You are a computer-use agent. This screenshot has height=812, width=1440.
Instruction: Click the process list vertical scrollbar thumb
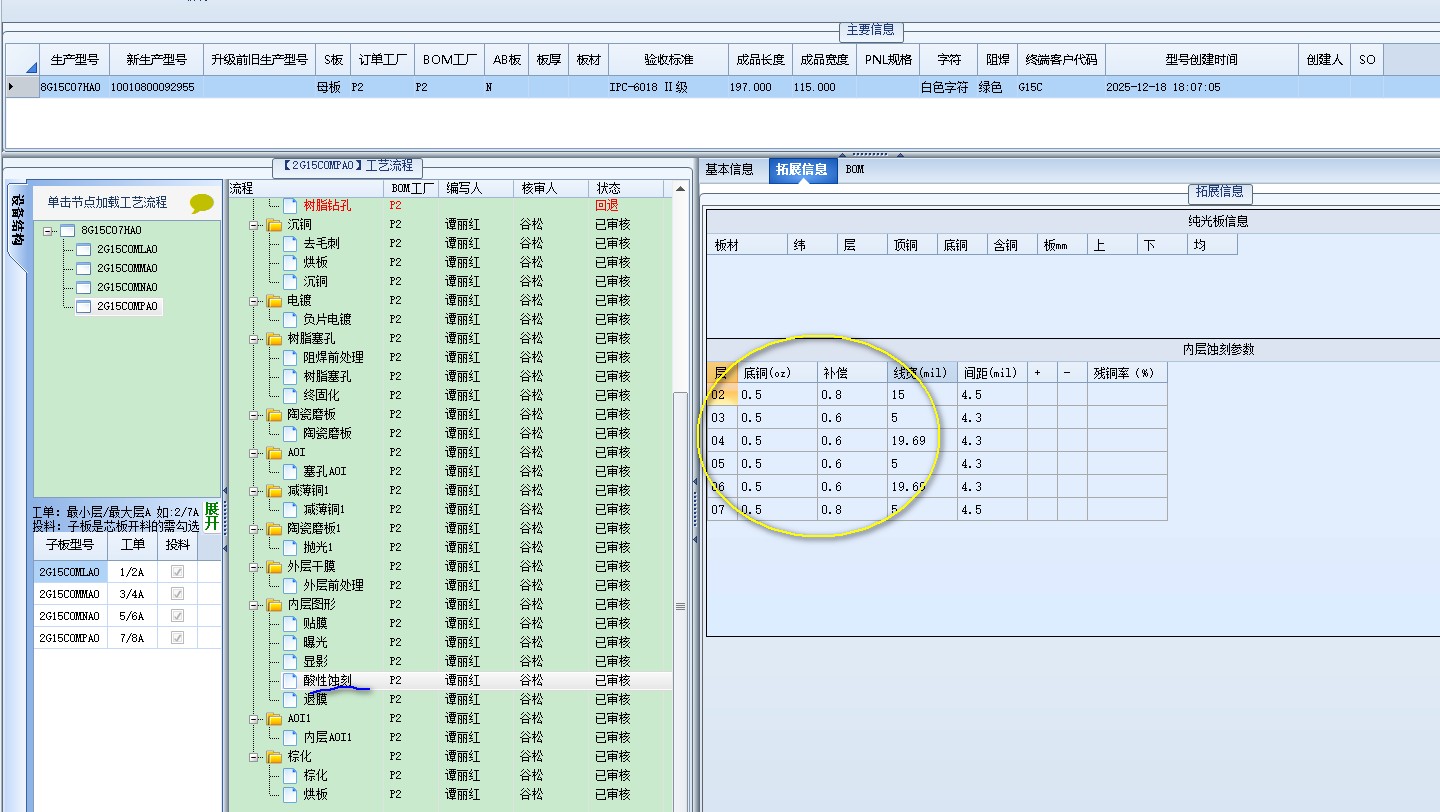click(681, 605)
